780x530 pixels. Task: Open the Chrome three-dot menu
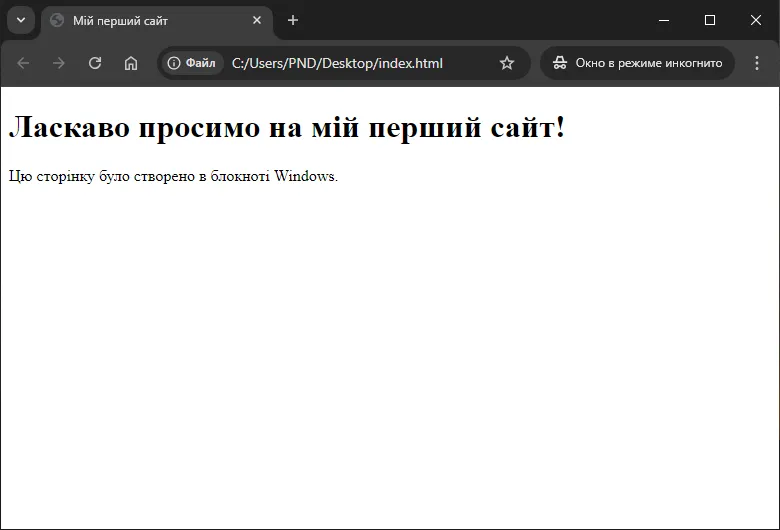(x=757, y=63)
